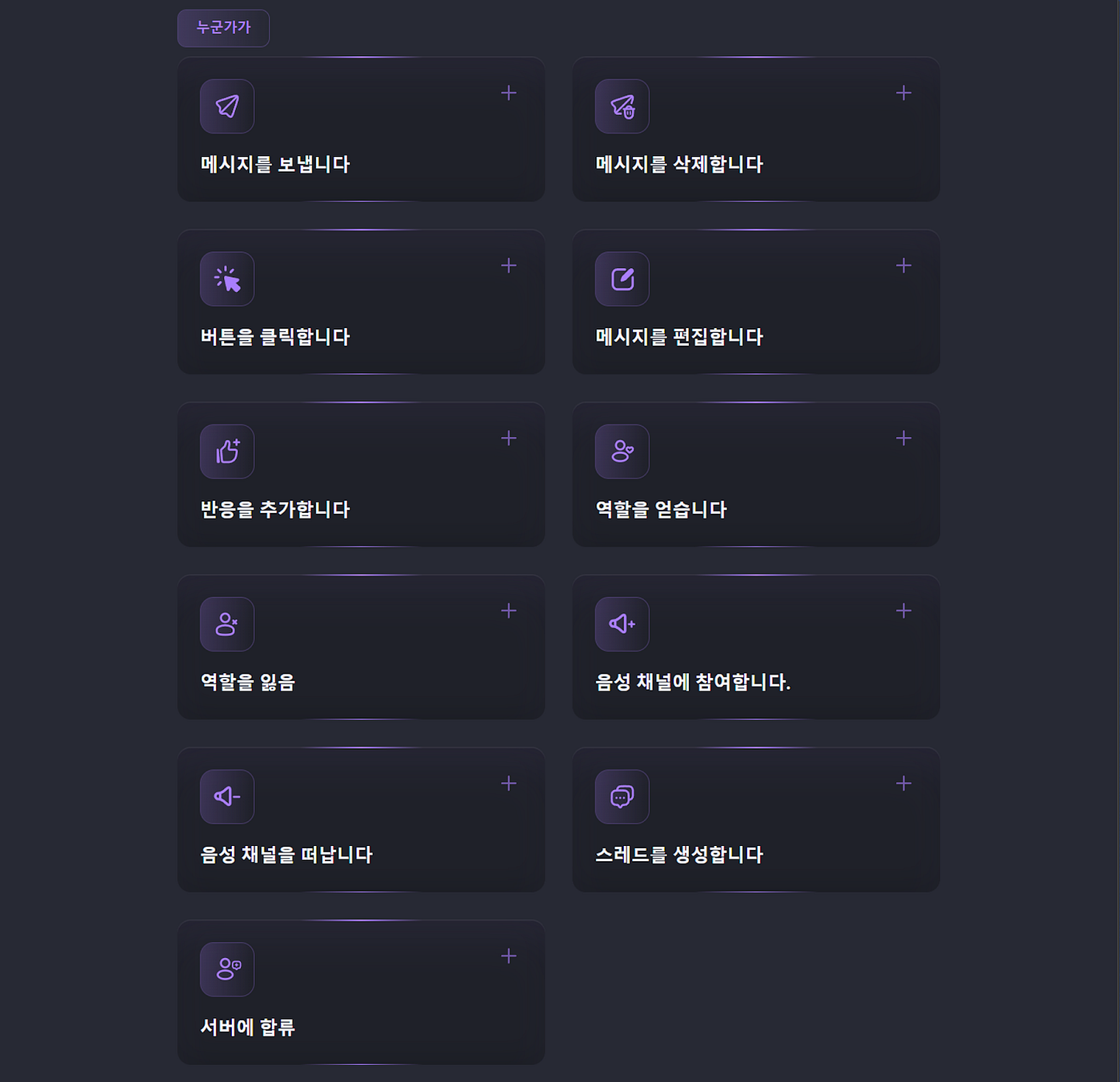Add the 반응을 추가합니다 action via plus button
Image resolution: width=1120 pixels, height=1082 pixels.
pyautogui.click(x=509, y=438)
